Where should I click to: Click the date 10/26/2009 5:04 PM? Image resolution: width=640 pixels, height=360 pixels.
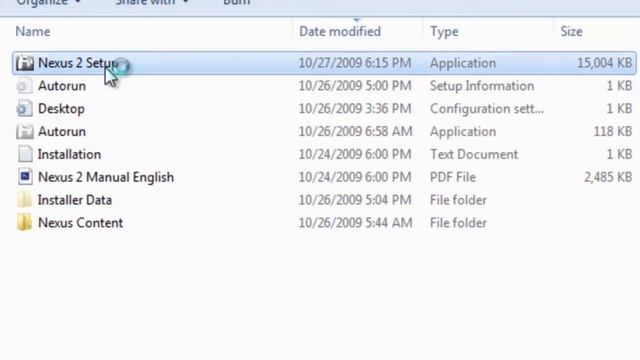pos(355,200)
